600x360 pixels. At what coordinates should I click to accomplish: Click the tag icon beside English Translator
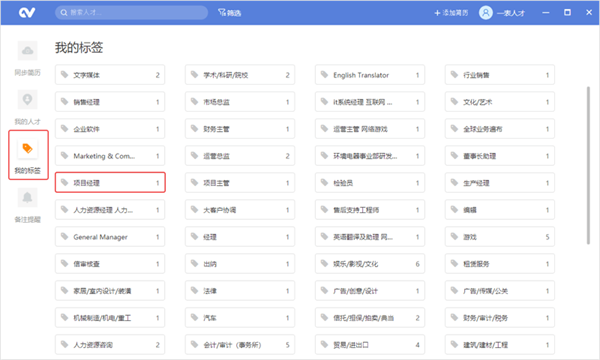tap(324, 75)
